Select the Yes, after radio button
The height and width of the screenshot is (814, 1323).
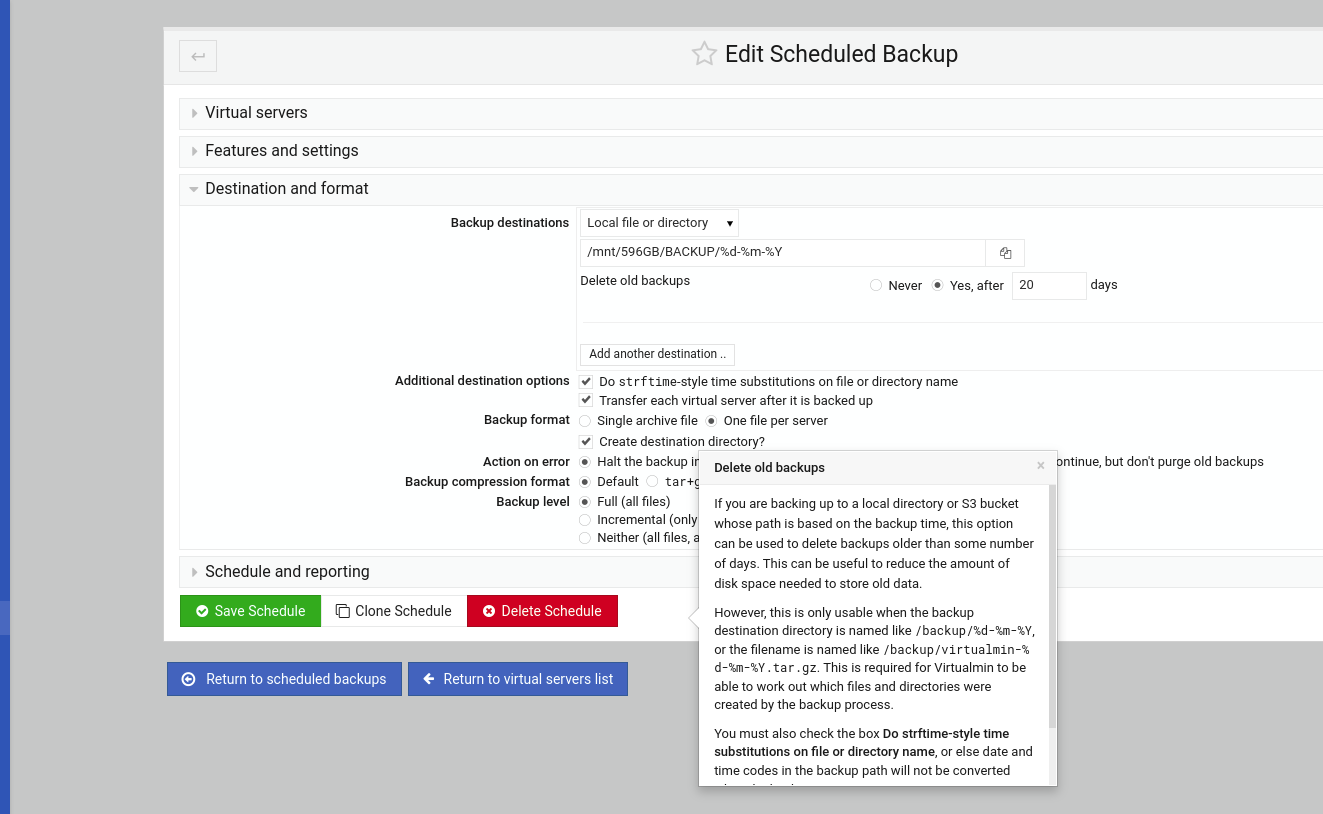pyautogui.click(x=937, y=286)
